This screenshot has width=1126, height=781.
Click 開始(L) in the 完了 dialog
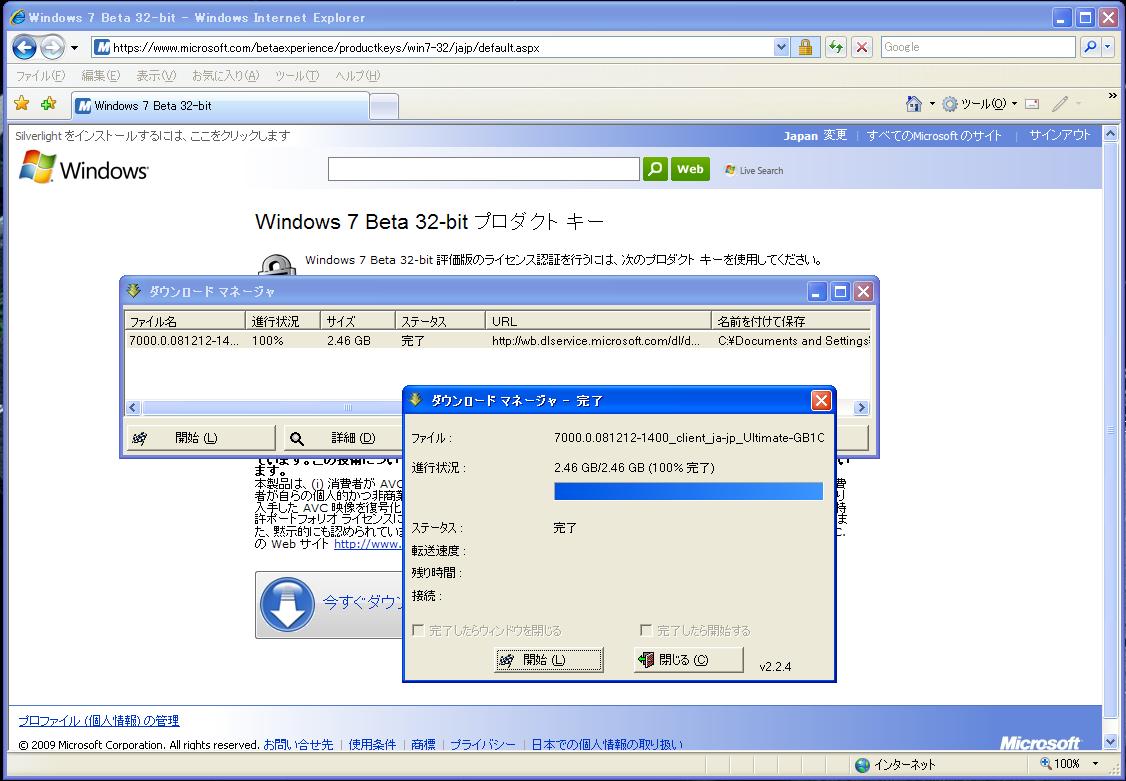click(x=549, y=660)
